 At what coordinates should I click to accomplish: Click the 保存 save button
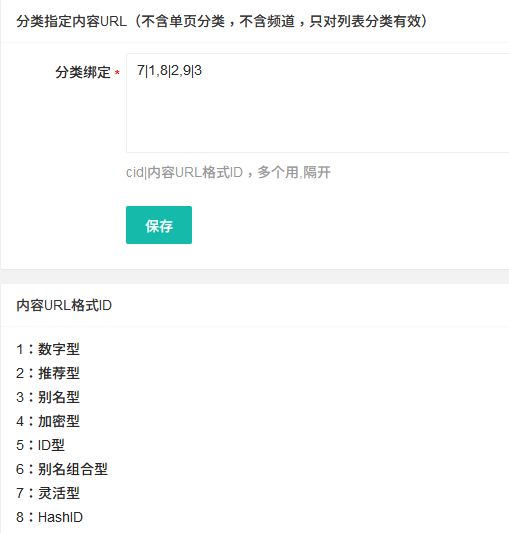pyautogui.click(x=159, y=225)
